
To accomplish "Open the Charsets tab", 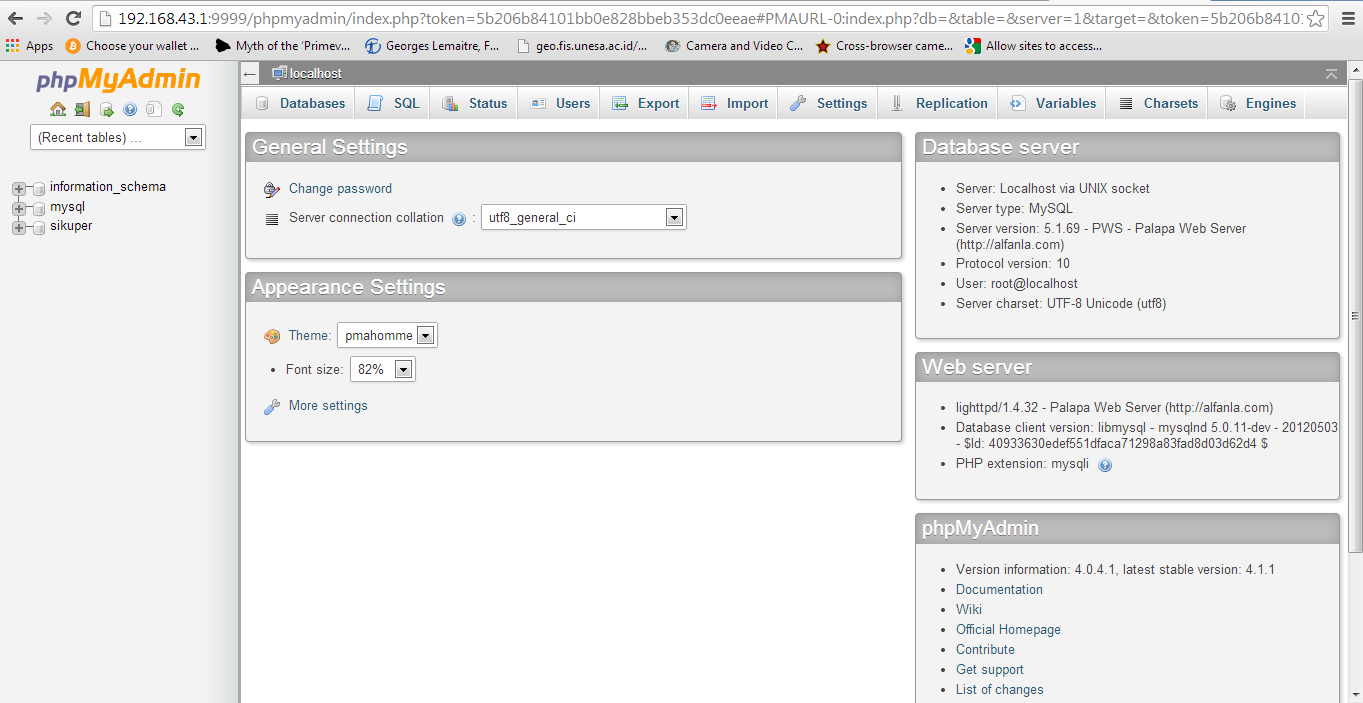I will [x=1158, y=103].
